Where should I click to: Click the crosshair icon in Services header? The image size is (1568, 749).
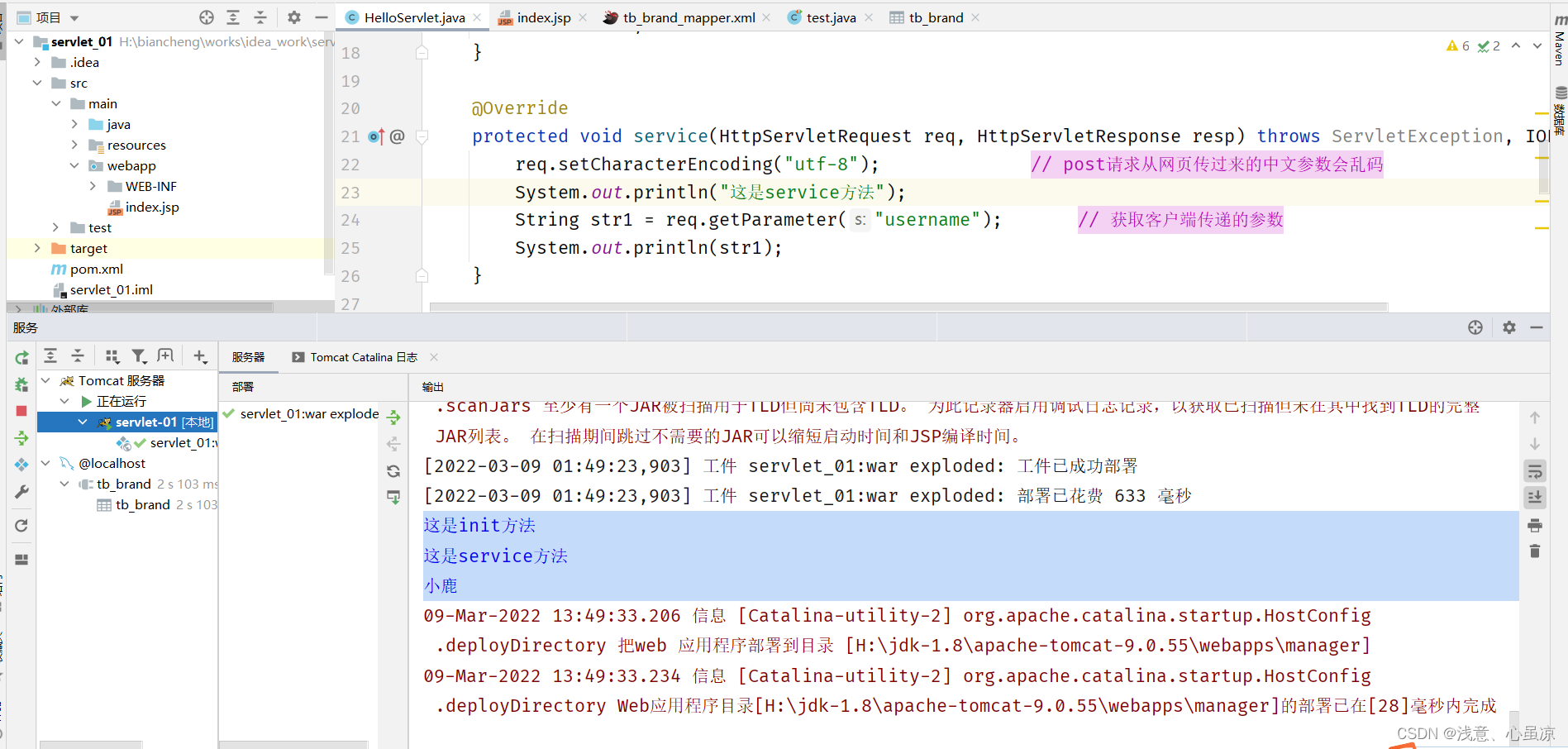(1475, 327)
